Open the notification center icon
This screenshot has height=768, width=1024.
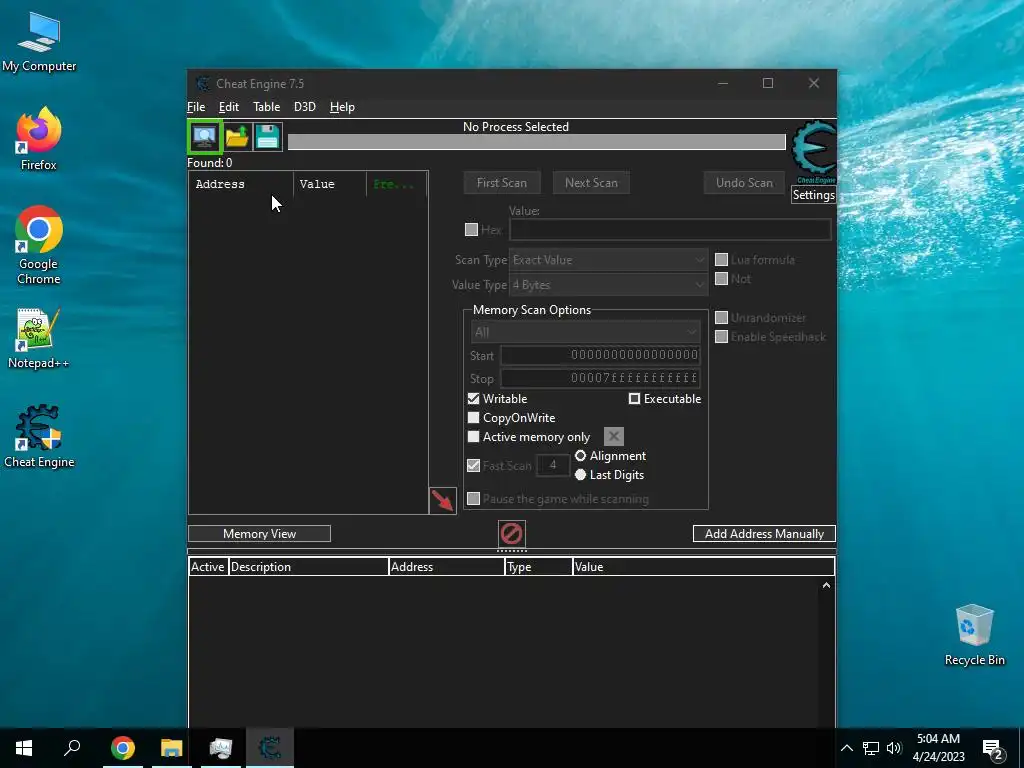(x=993, y=749)
